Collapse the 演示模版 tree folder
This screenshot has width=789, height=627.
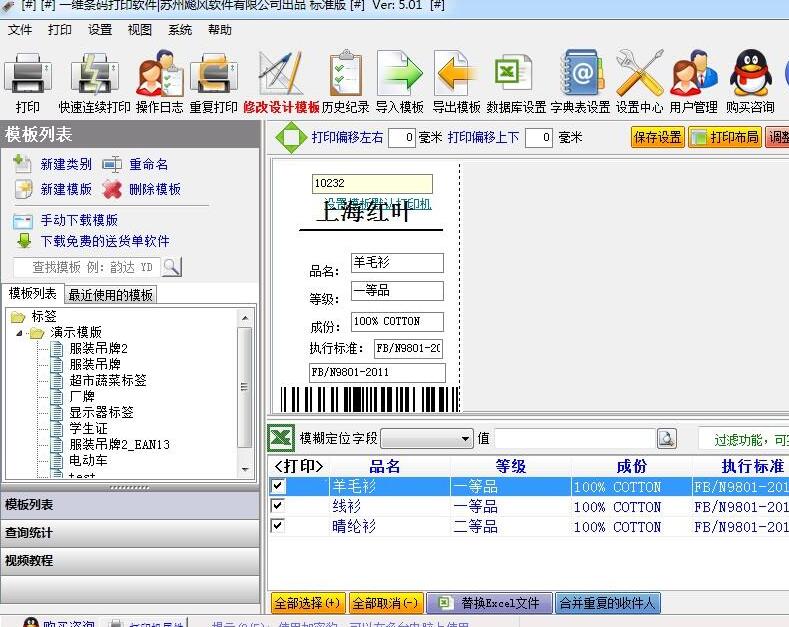(x=19, y=333)
